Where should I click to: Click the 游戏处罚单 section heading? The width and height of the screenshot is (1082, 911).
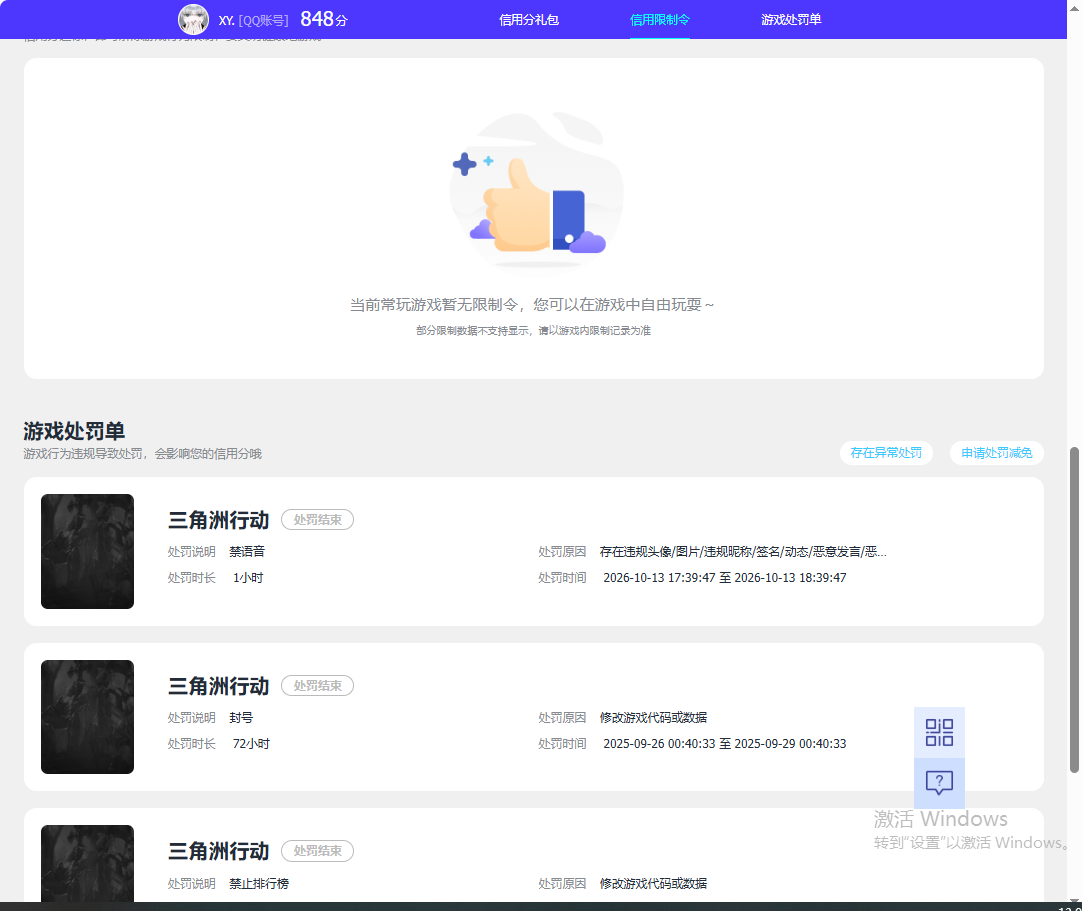click(74, 431)
